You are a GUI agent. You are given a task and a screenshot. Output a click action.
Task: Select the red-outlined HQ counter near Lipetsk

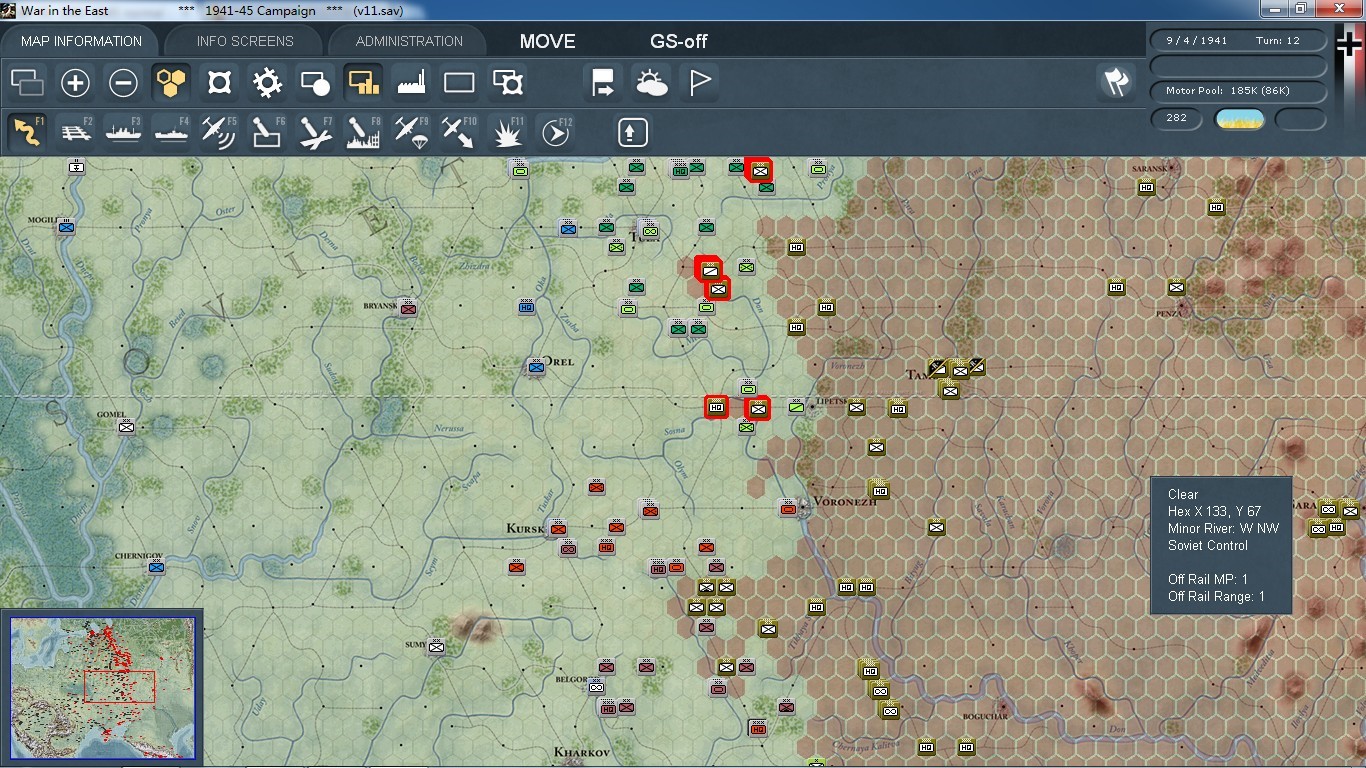[x=716, y=407]
